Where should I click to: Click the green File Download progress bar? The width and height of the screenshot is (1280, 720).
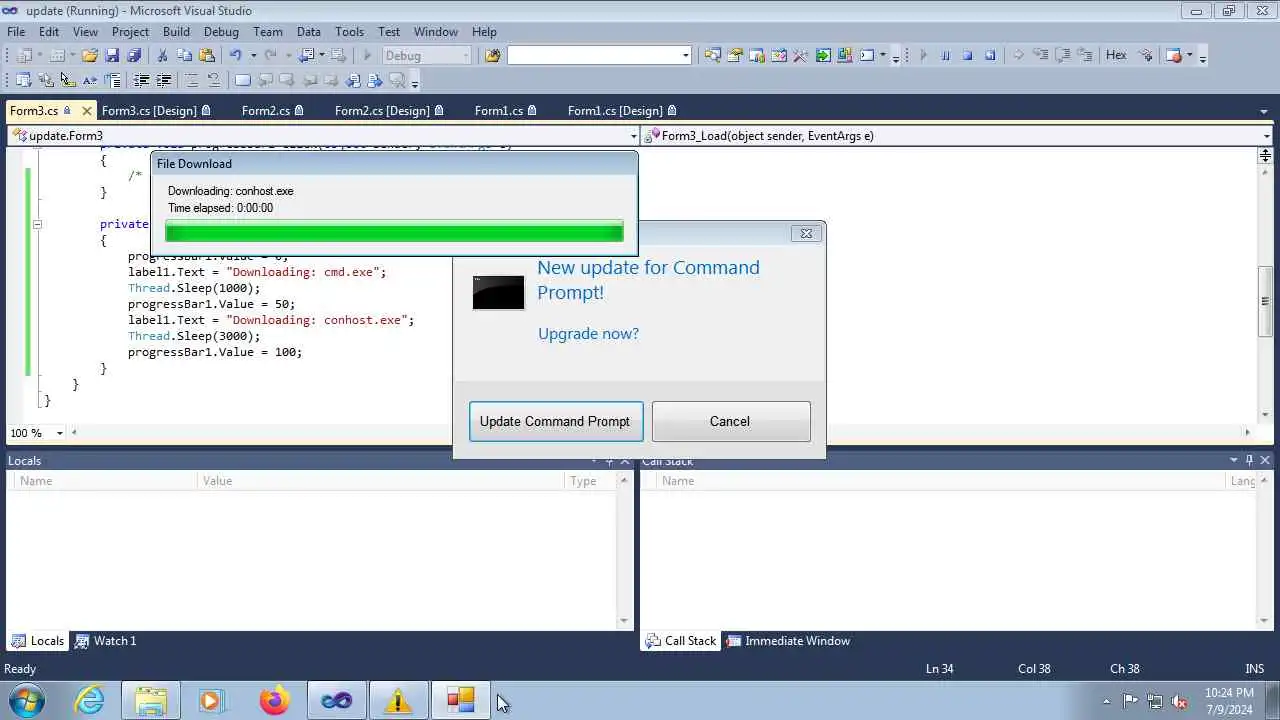click(x=394, y=232)
